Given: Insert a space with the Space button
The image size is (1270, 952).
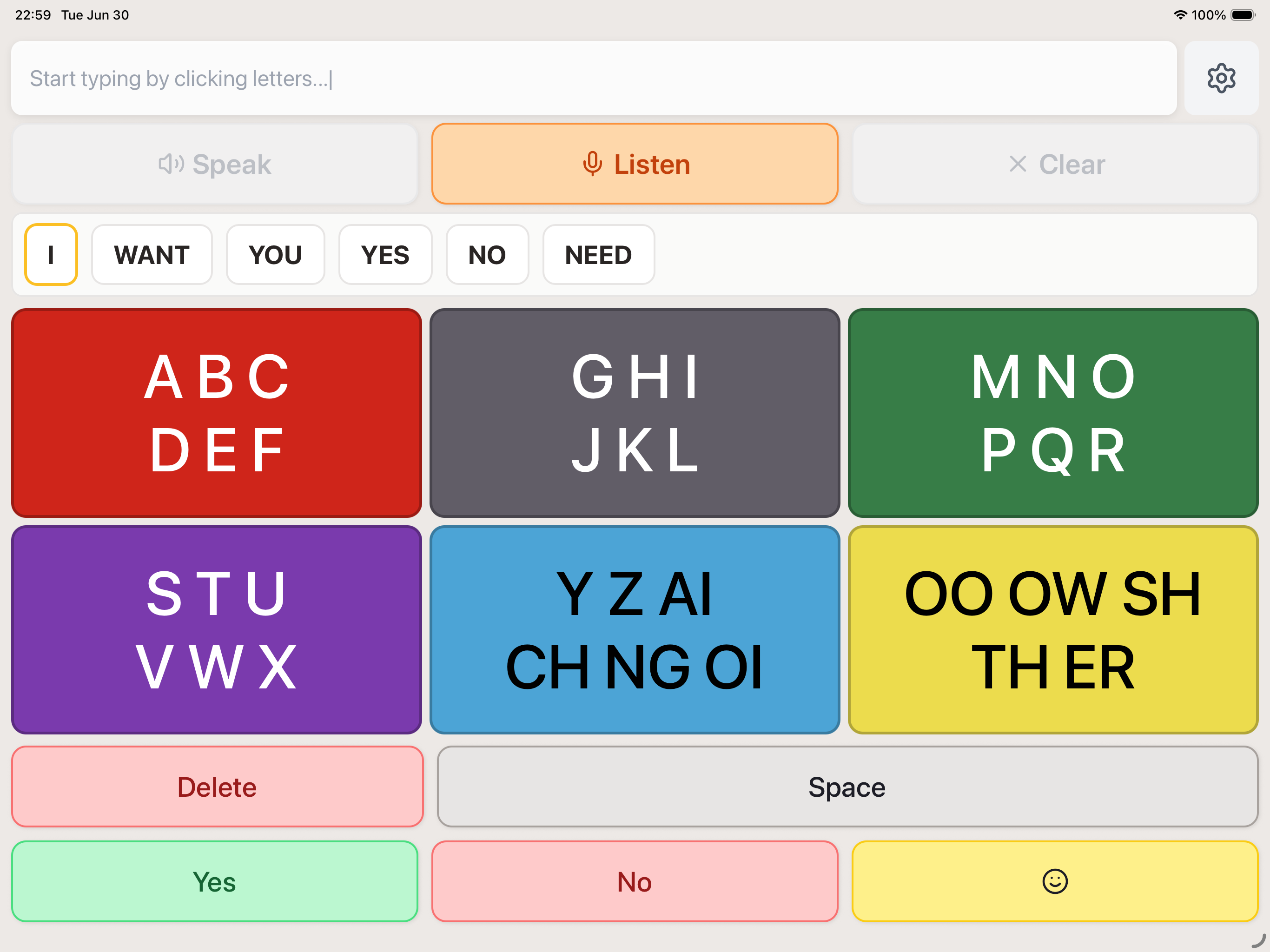Looking at the screenshot, I should tap(847, 787).
